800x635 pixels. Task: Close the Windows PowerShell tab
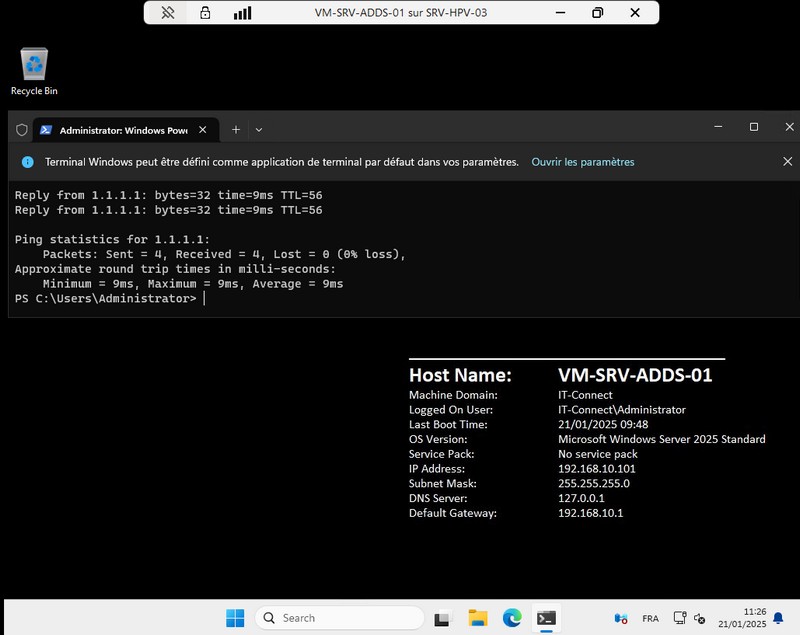204,130
